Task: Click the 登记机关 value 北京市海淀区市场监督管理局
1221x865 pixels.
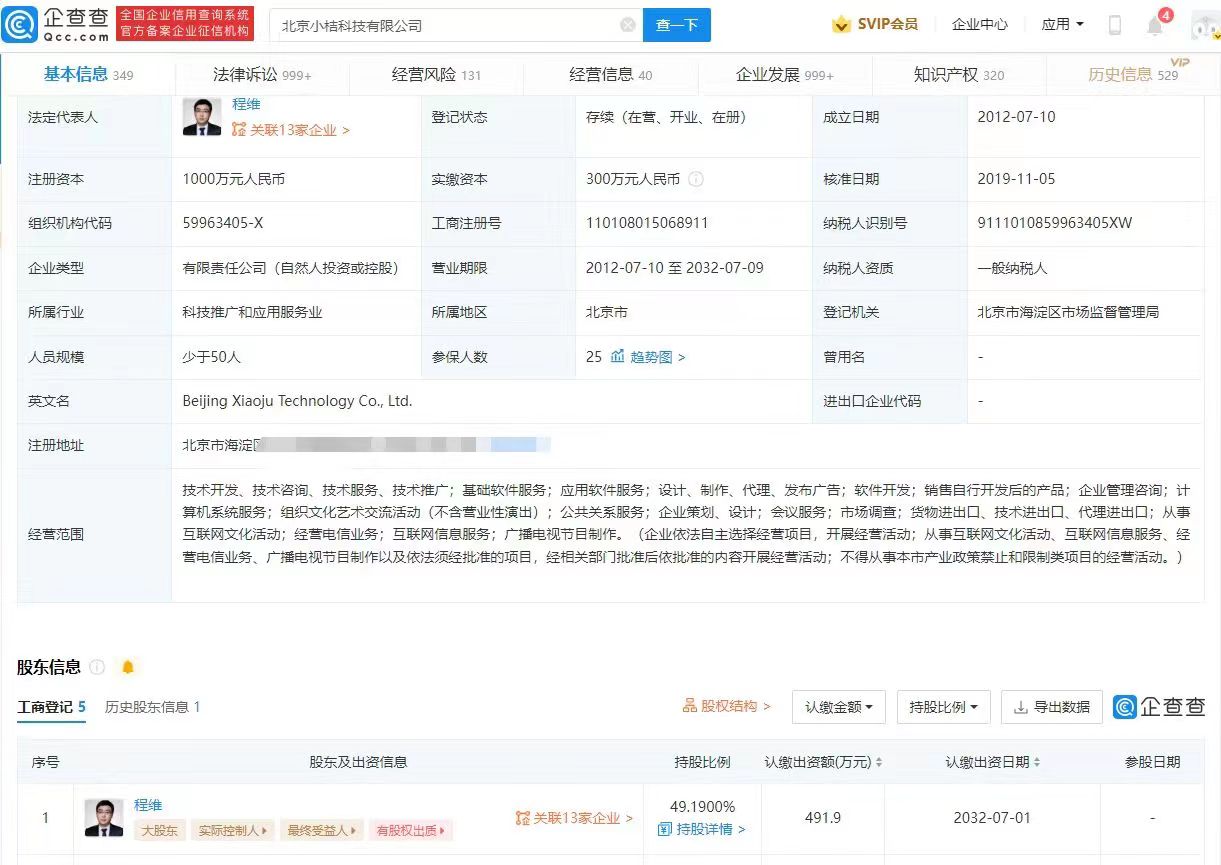Action: (x=1068, y=312)
